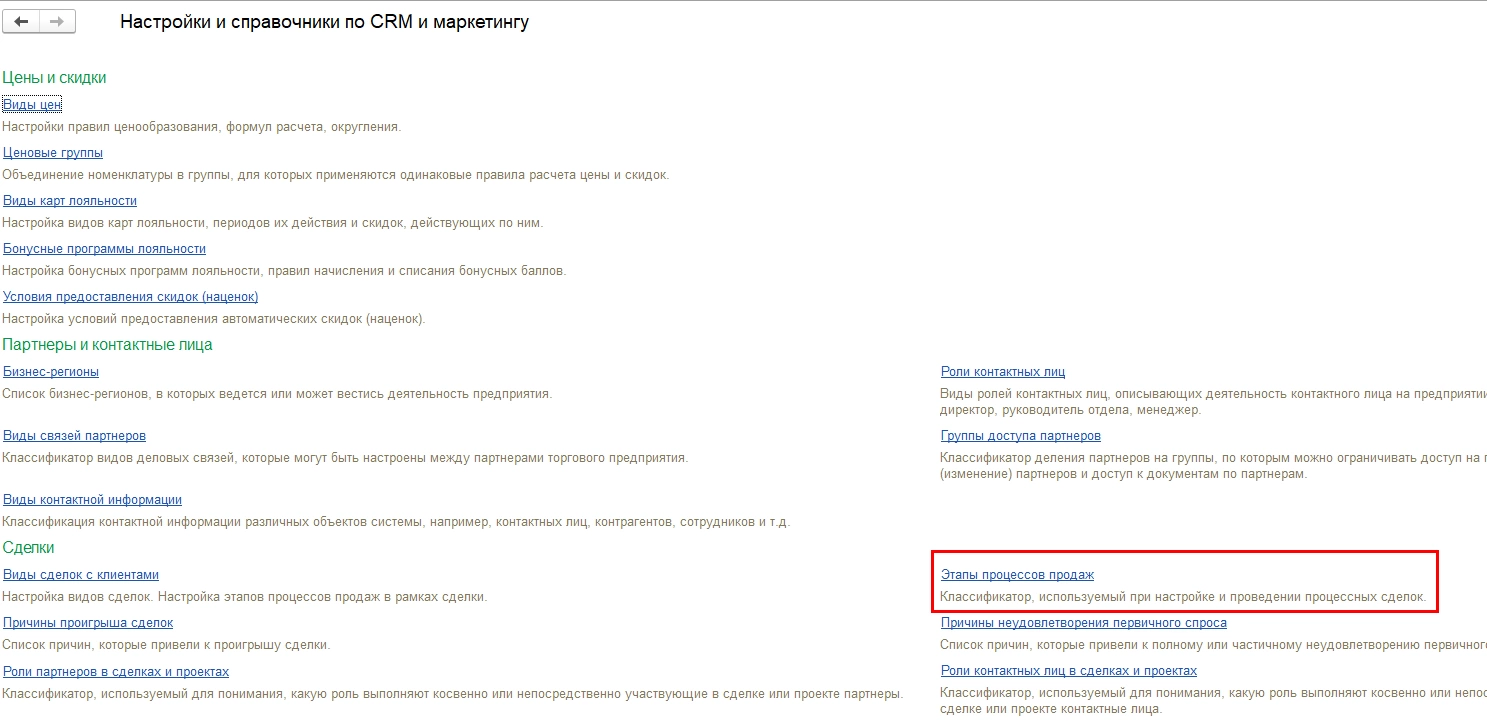Open Виды контактной информации classifier
Viewport: 1487px width, 724px height.
tap(92, 500)
